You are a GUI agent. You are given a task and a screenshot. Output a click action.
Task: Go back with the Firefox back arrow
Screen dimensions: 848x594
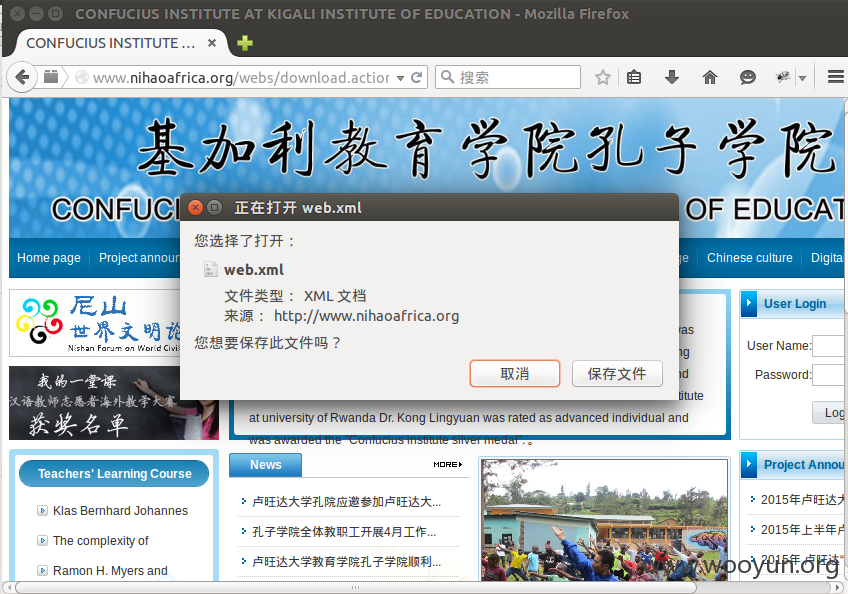22,77
